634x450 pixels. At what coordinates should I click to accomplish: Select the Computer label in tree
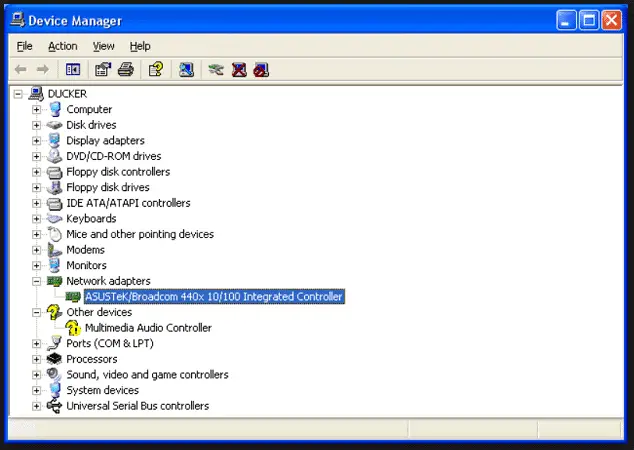tap(89, 110)
